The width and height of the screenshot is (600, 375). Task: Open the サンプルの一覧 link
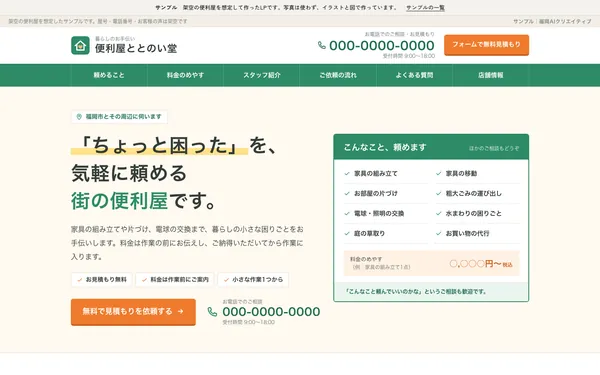click(x=425, y=8)
